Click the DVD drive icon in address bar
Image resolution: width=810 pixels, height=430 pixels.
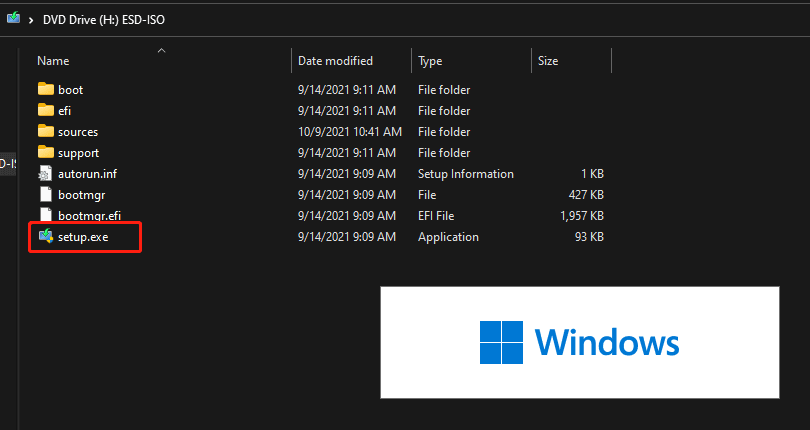(13, 18)
